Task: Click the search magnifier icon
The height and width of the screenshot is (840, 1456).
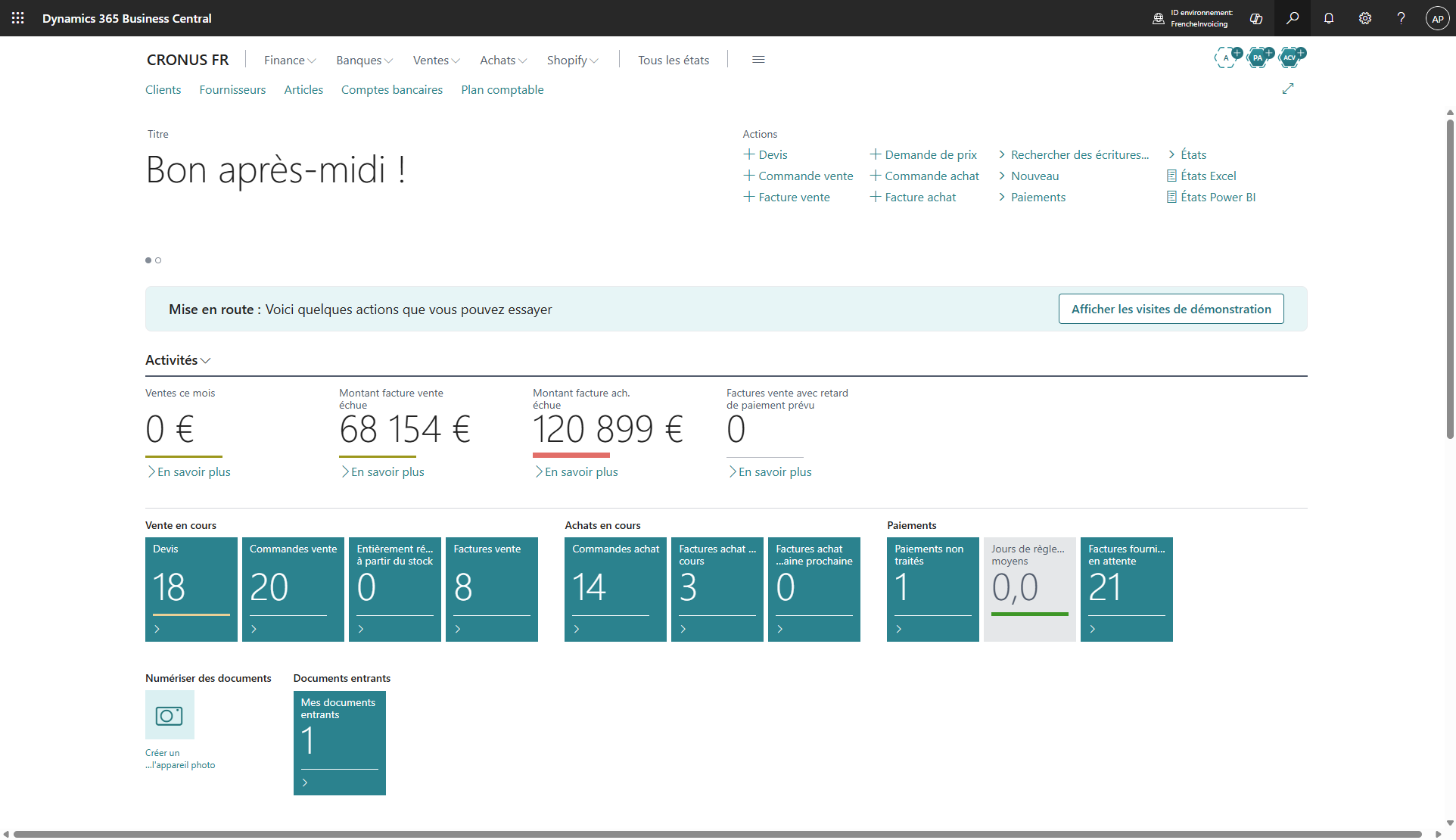Action: click(x=1293, y=18)
